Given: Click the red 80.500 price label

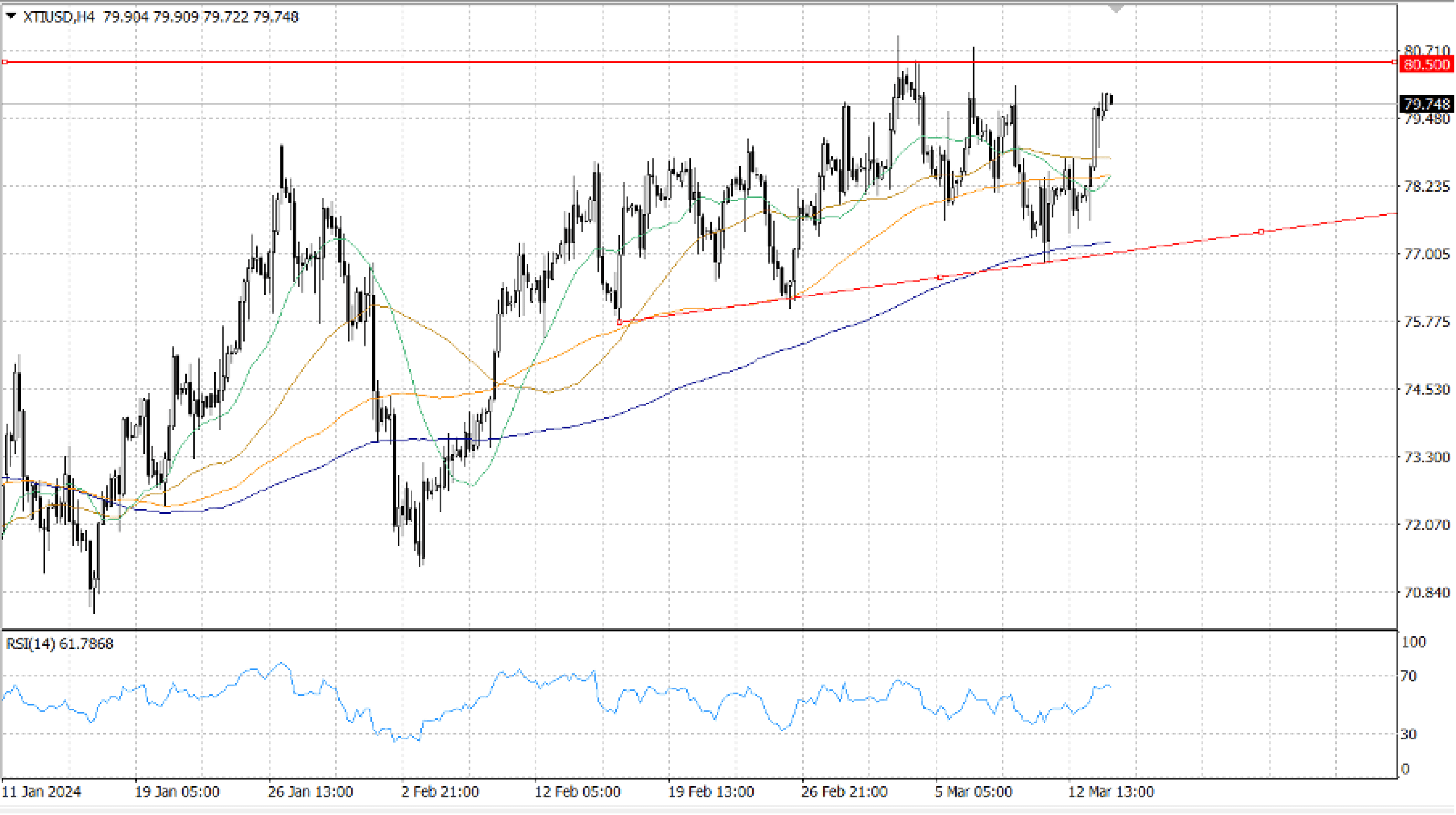Looking at the screenshot, I should 1426,64.
